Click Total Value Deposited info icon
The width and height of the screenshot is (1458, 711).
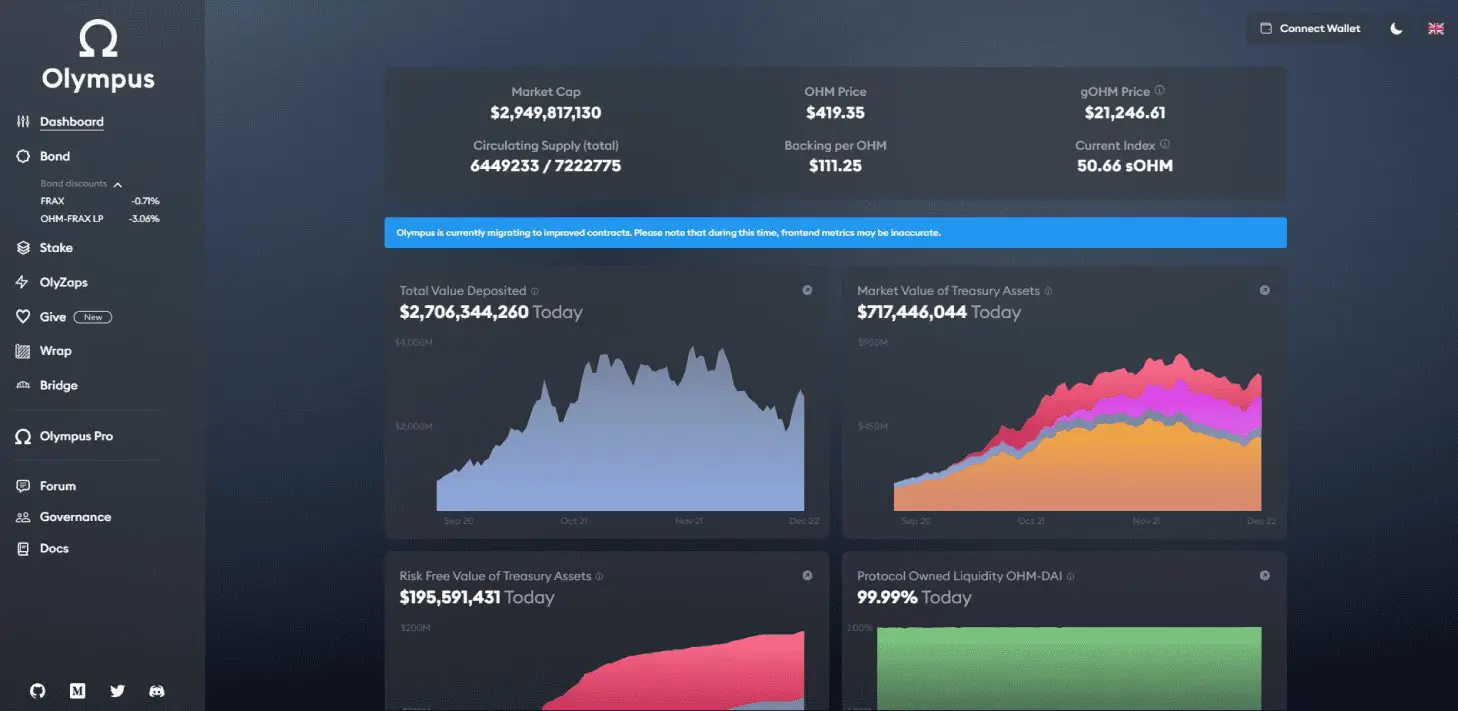tap(535, 291)
